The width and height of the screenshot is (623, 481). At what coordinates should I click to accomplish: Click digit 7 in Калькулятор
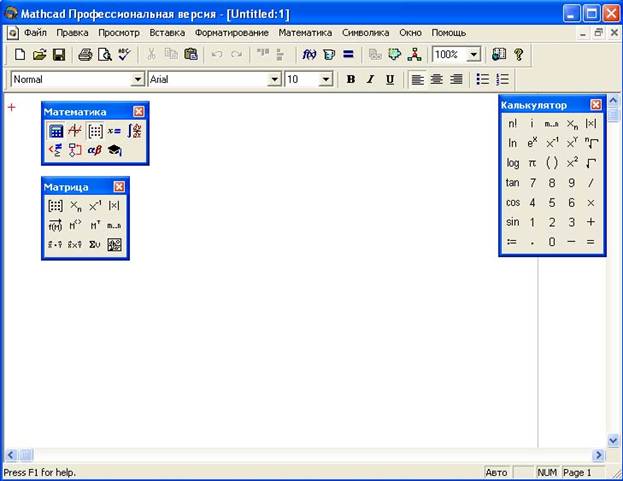[532, 183]
